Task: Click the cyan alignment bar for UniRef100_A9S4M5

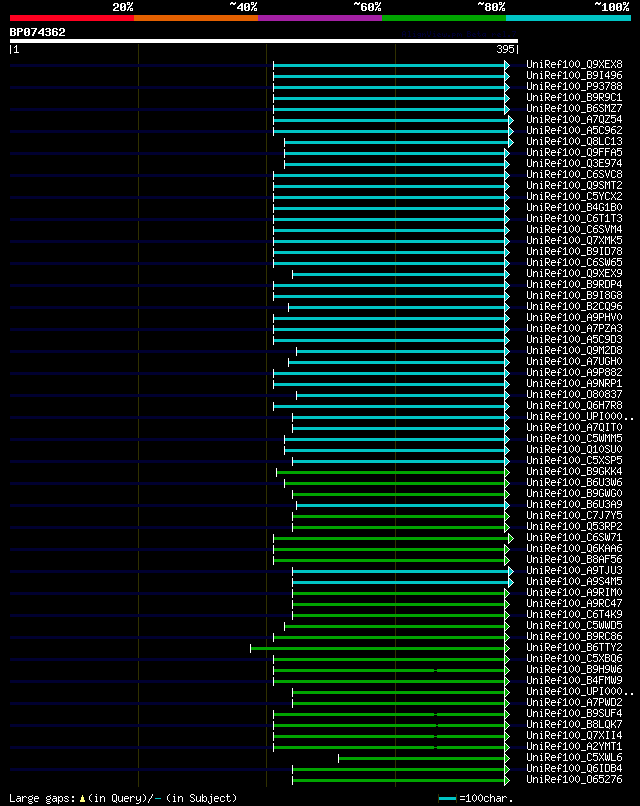Action: (403, 582)
